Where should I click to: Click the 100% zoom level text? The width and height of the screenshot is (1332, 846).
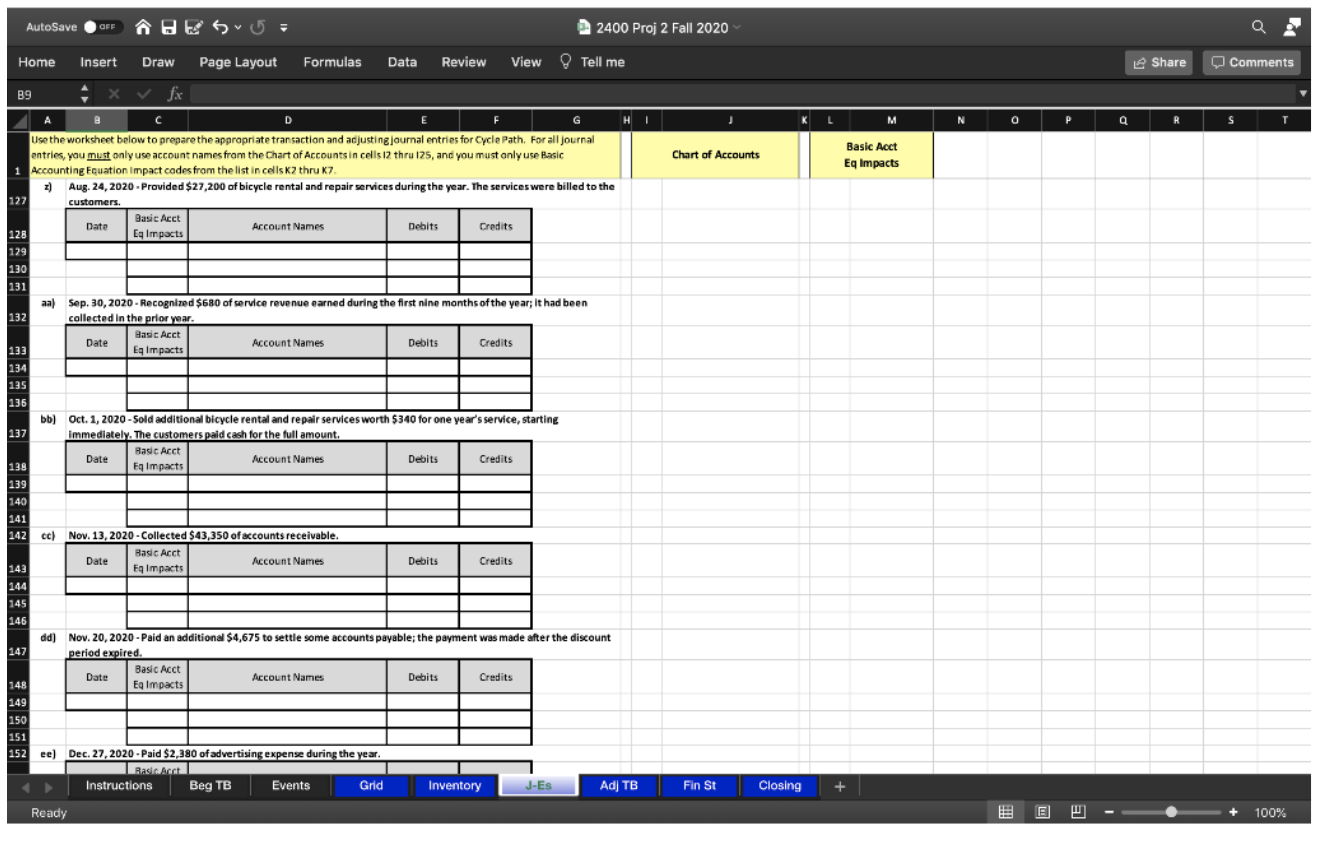[1270, 813]
